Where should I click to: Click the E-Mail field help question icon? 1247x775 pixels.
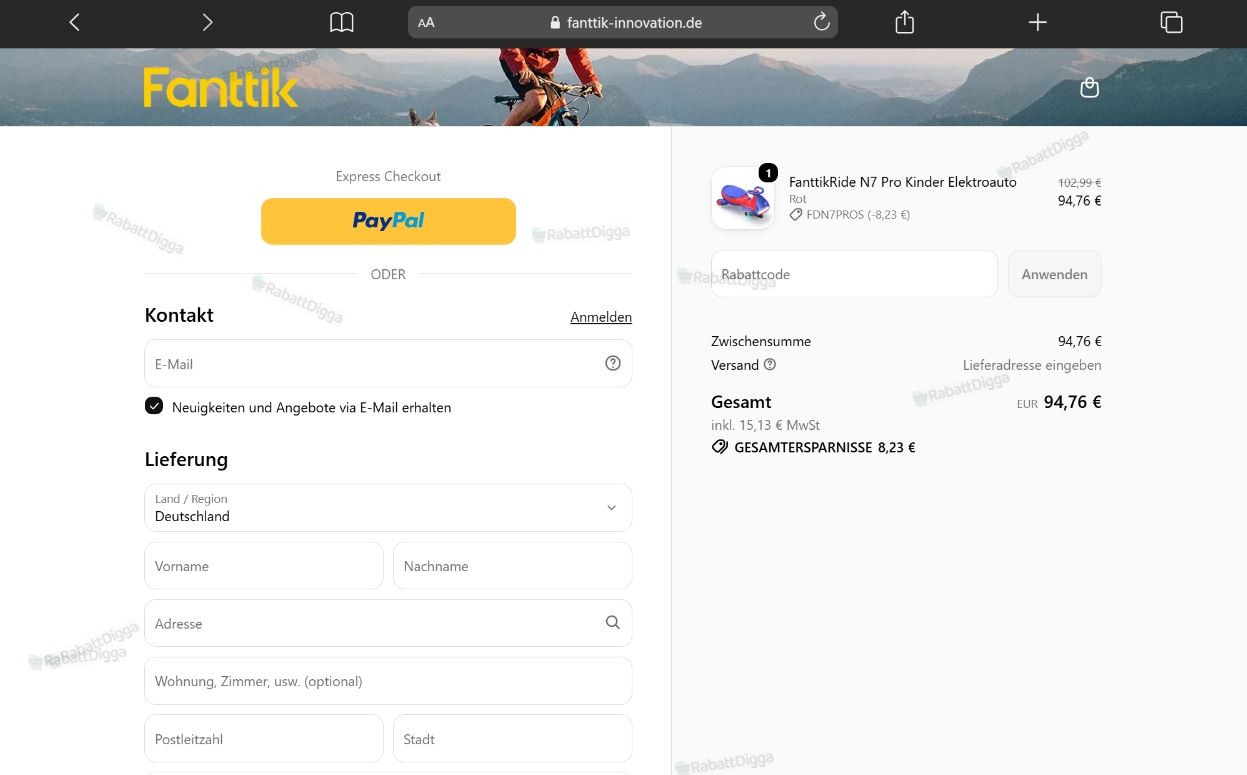coord(613,363)
